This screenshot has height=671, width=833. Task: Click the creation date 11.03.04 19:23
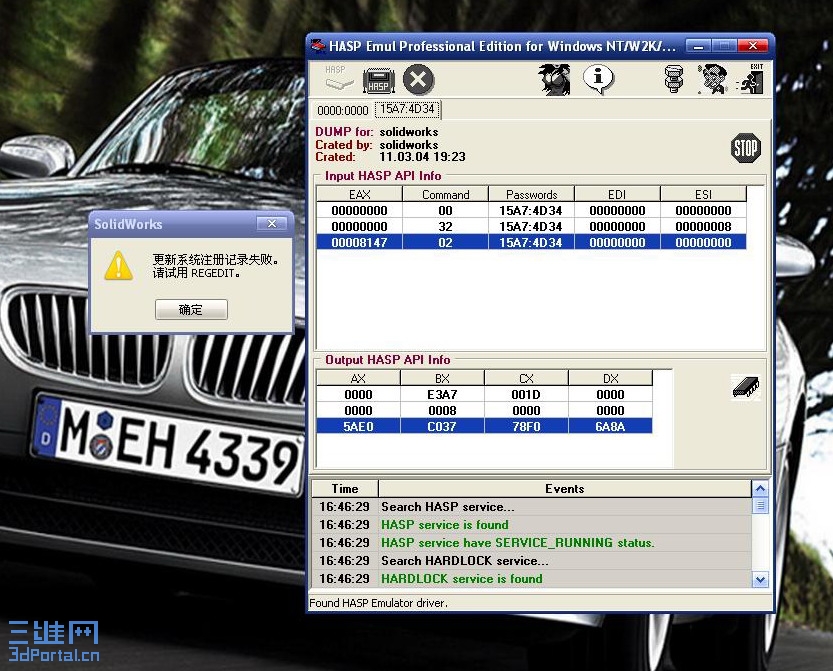(x=422, y=157)
